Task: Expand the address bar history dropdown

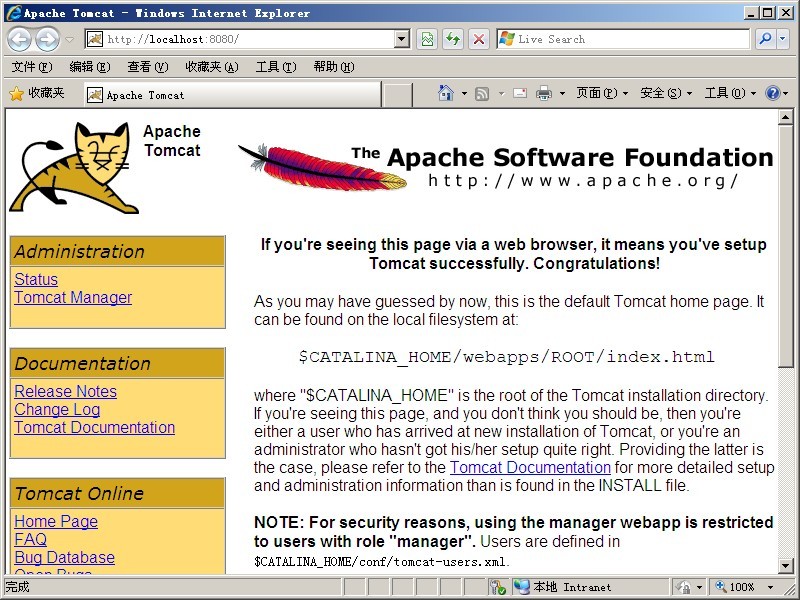Action: 402,39
